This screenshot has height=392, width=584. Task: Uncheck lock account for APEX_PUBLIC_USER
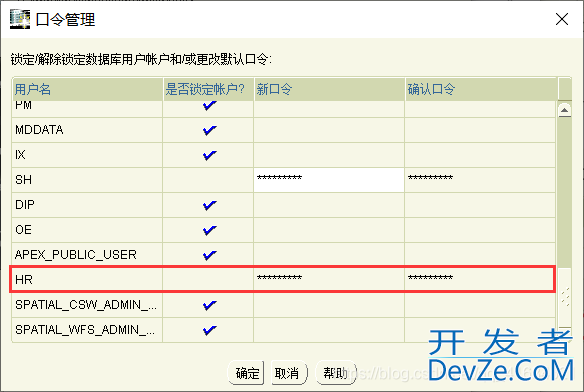(x=209, y=255)
